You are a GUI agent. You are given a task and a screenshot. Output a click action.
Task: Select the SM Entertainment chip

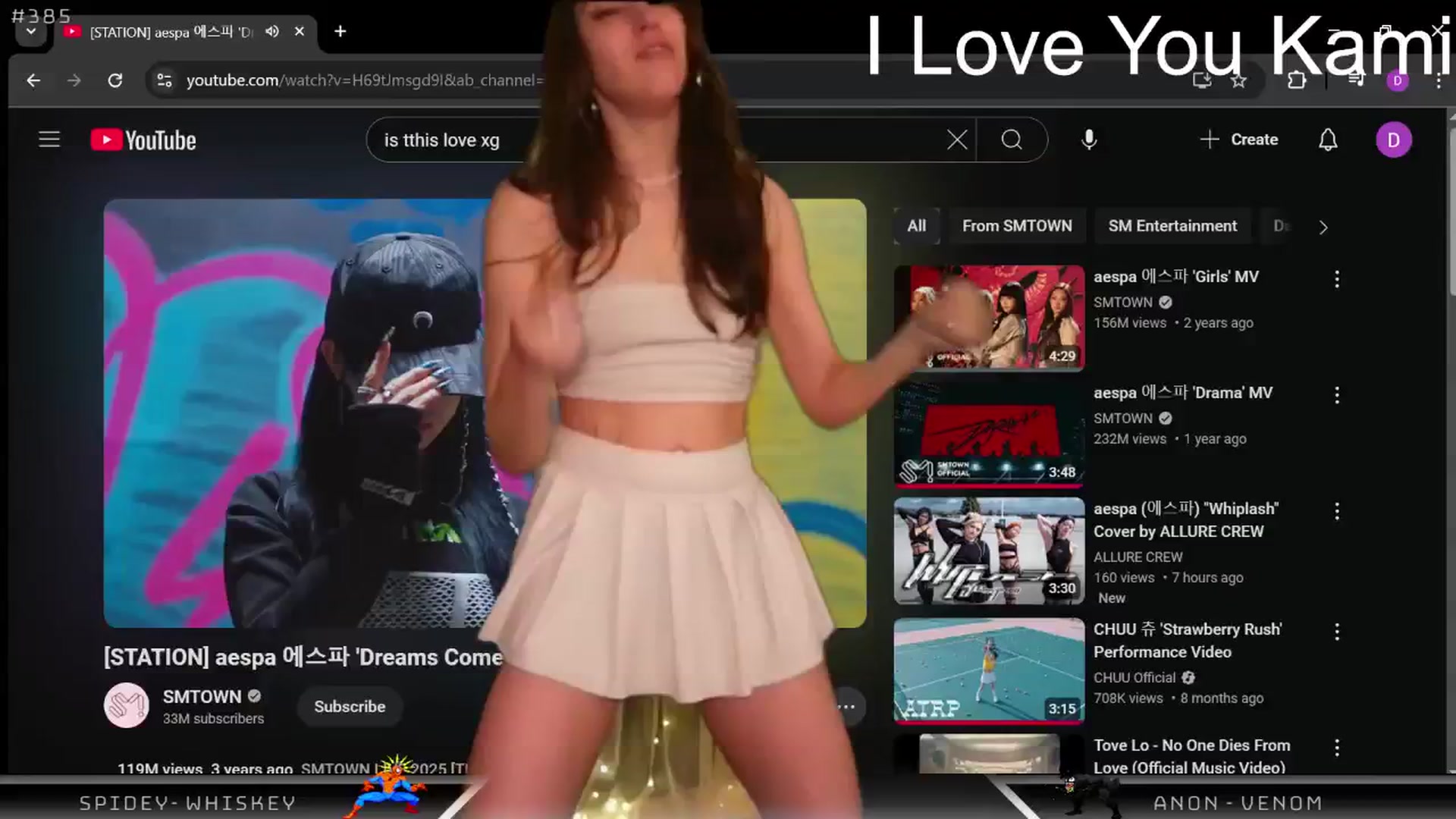click(x=1172, y=226)
